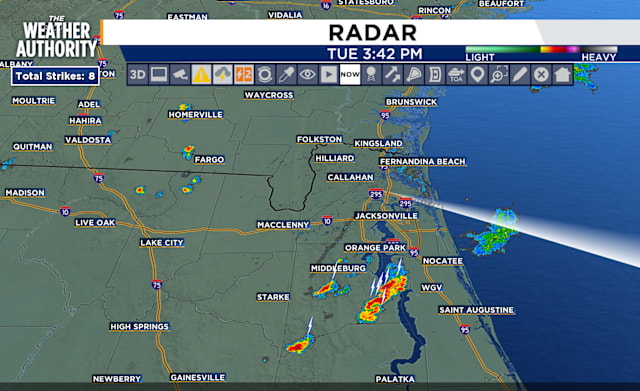This screenshot has height=391, width=640.
Task: Click the RADAR title banner
Action: point(373,33)
